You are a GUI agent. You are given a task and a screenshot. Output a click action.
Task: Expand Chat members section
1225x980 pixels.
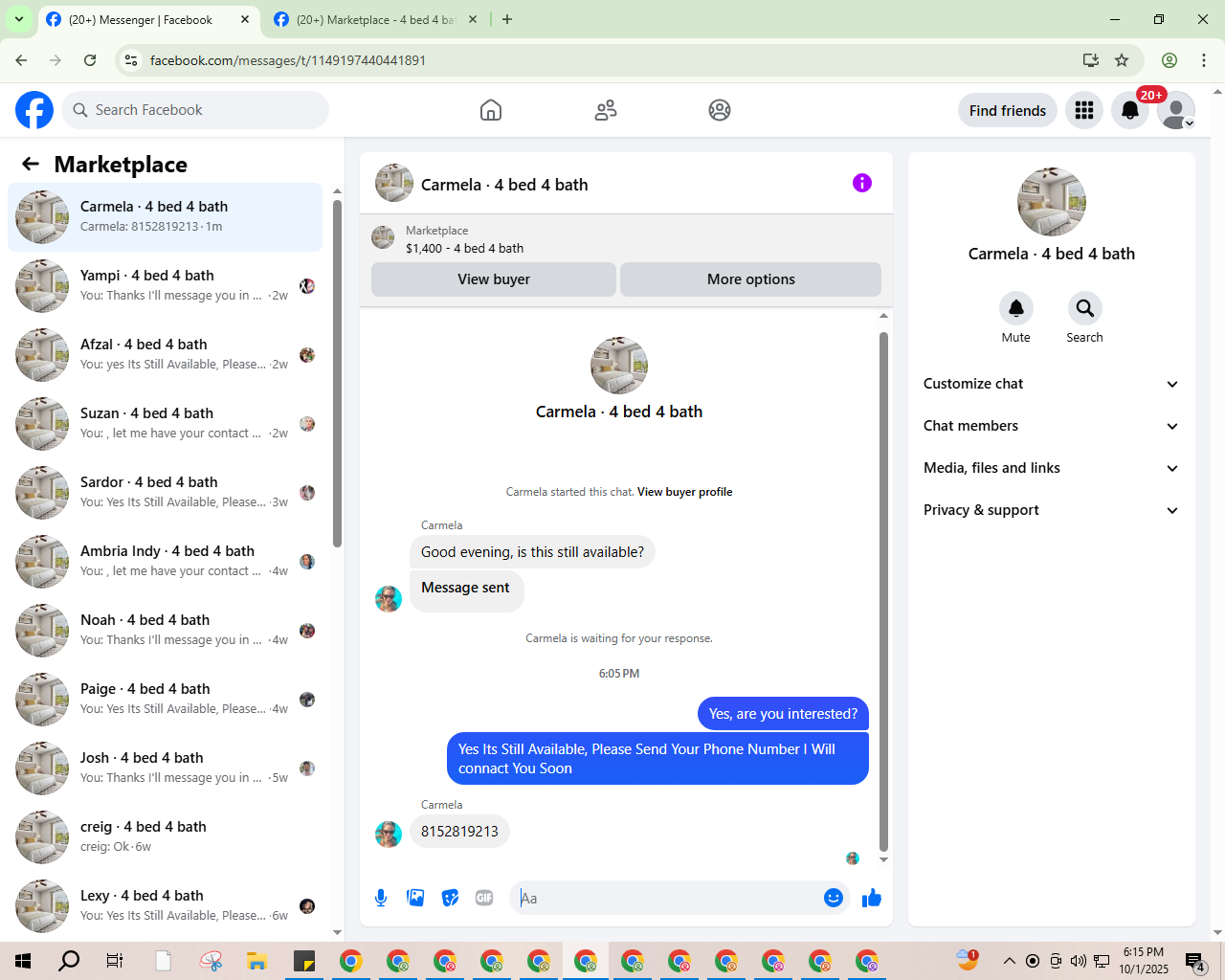pos(1051,426)
